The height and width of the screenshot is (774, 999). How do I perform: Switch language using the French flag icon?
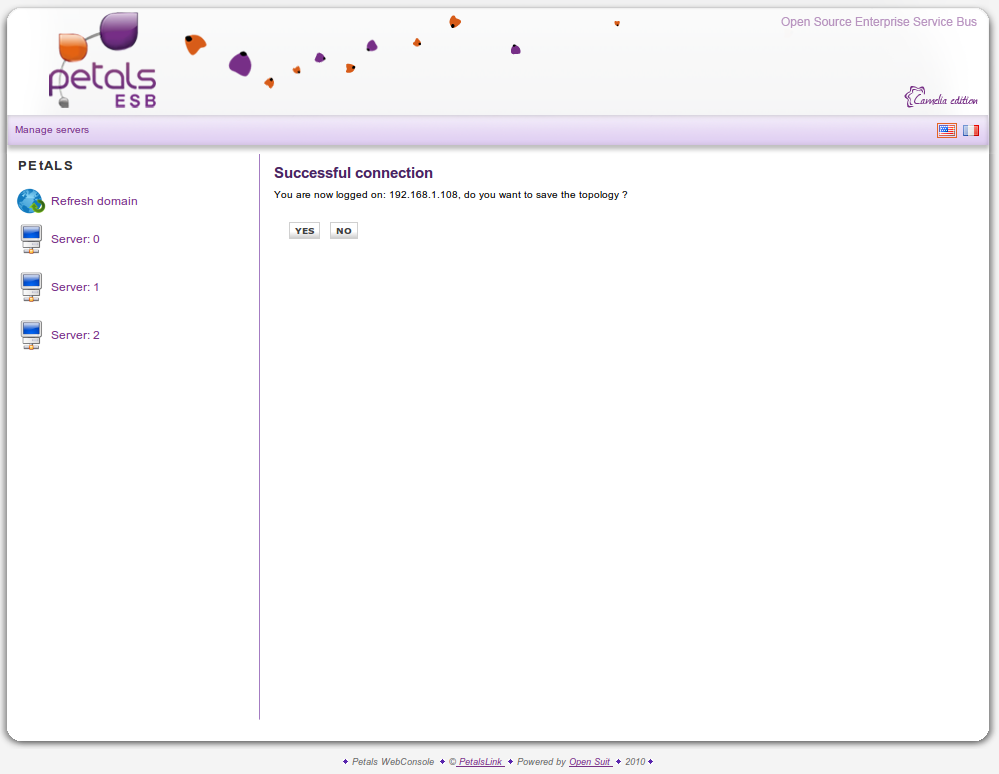coord(971,130)
